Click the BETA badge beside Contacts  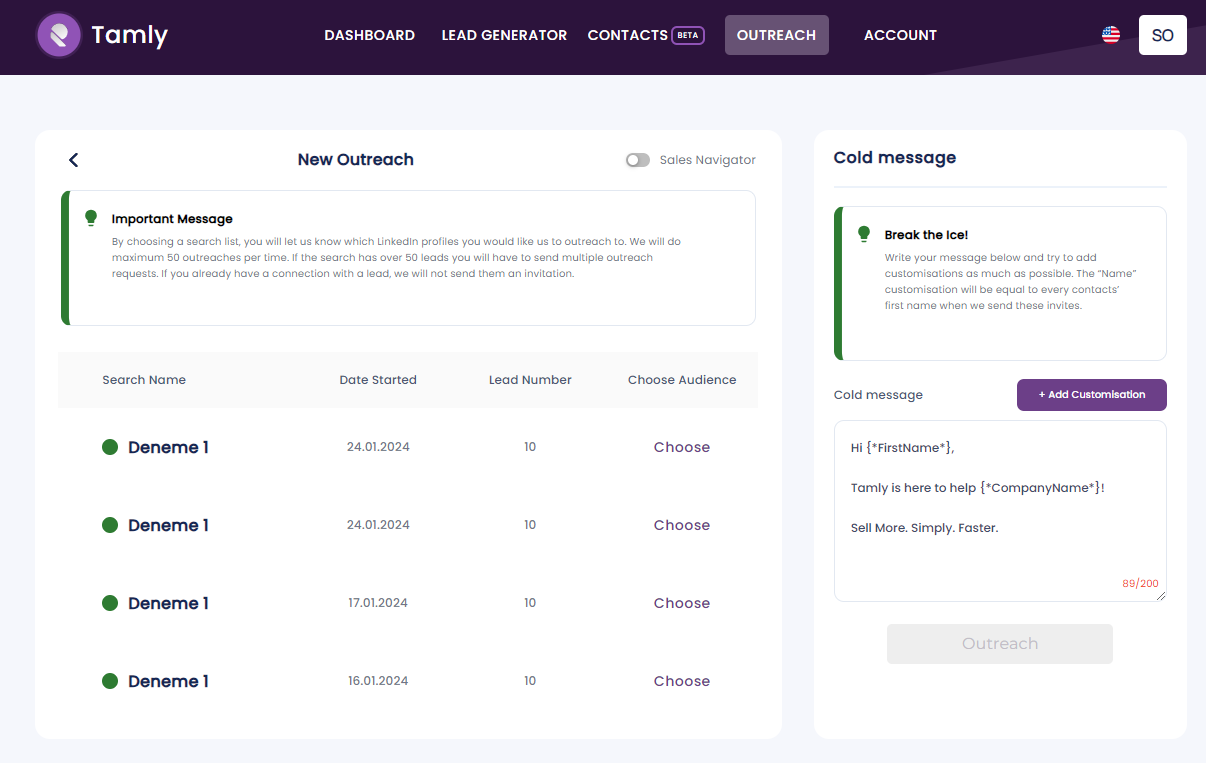pos(688,35)
